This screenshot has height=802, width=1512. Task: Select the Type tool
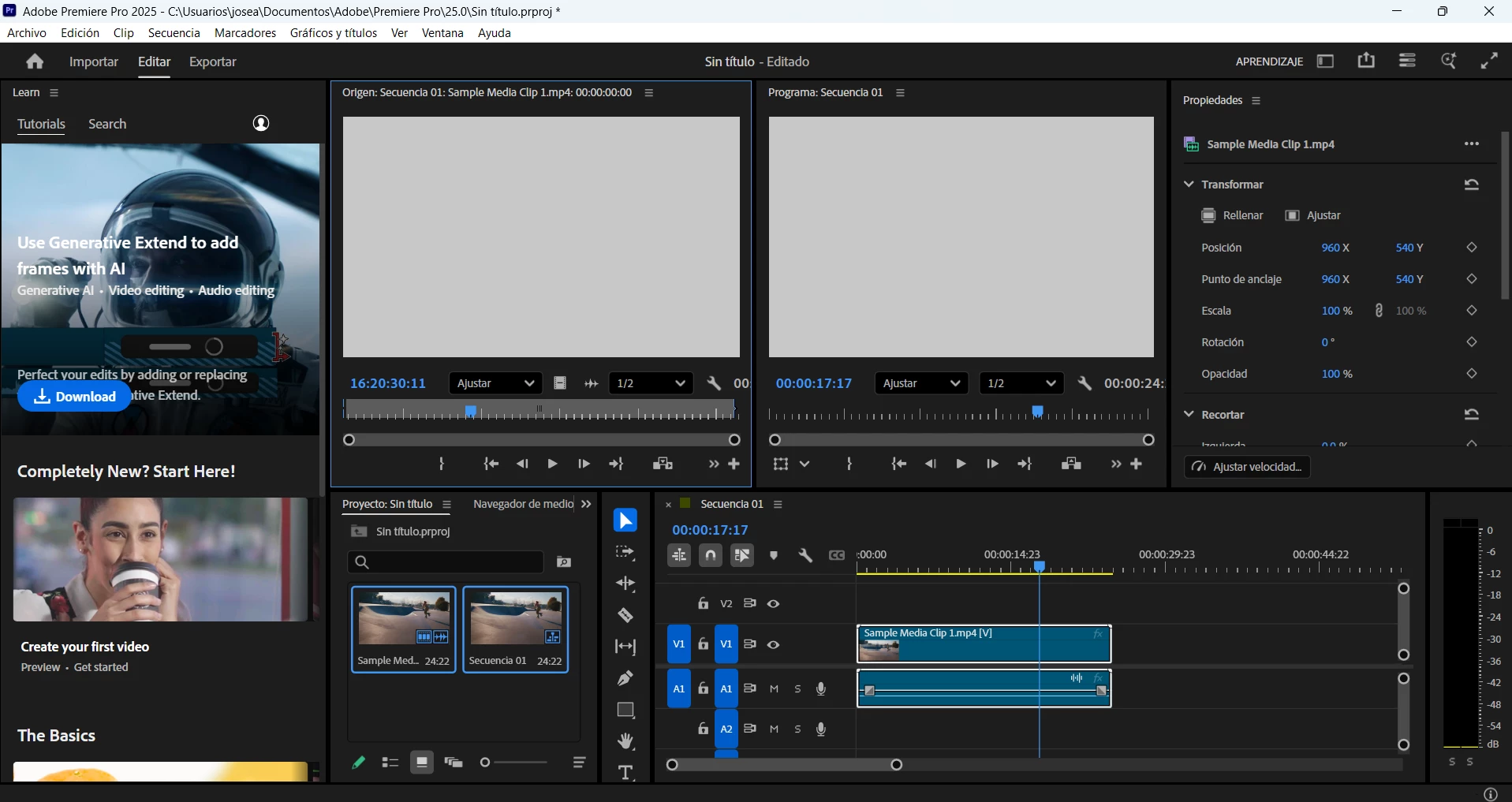pyautogui.click(x=625, y=773)
